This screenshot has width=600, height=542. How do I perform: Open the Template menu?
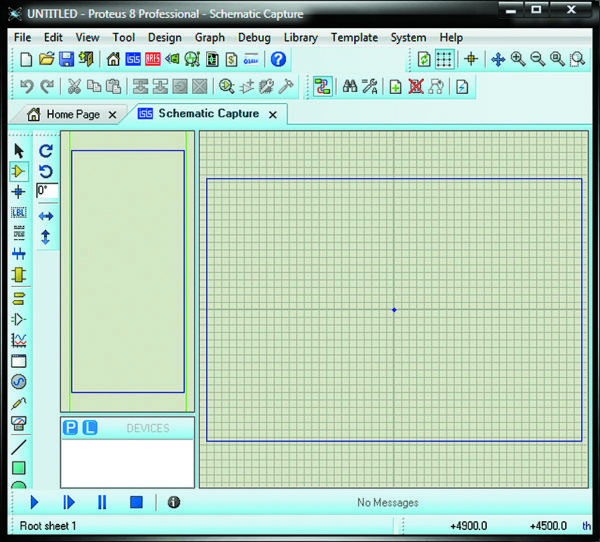(x=354, y=38)
